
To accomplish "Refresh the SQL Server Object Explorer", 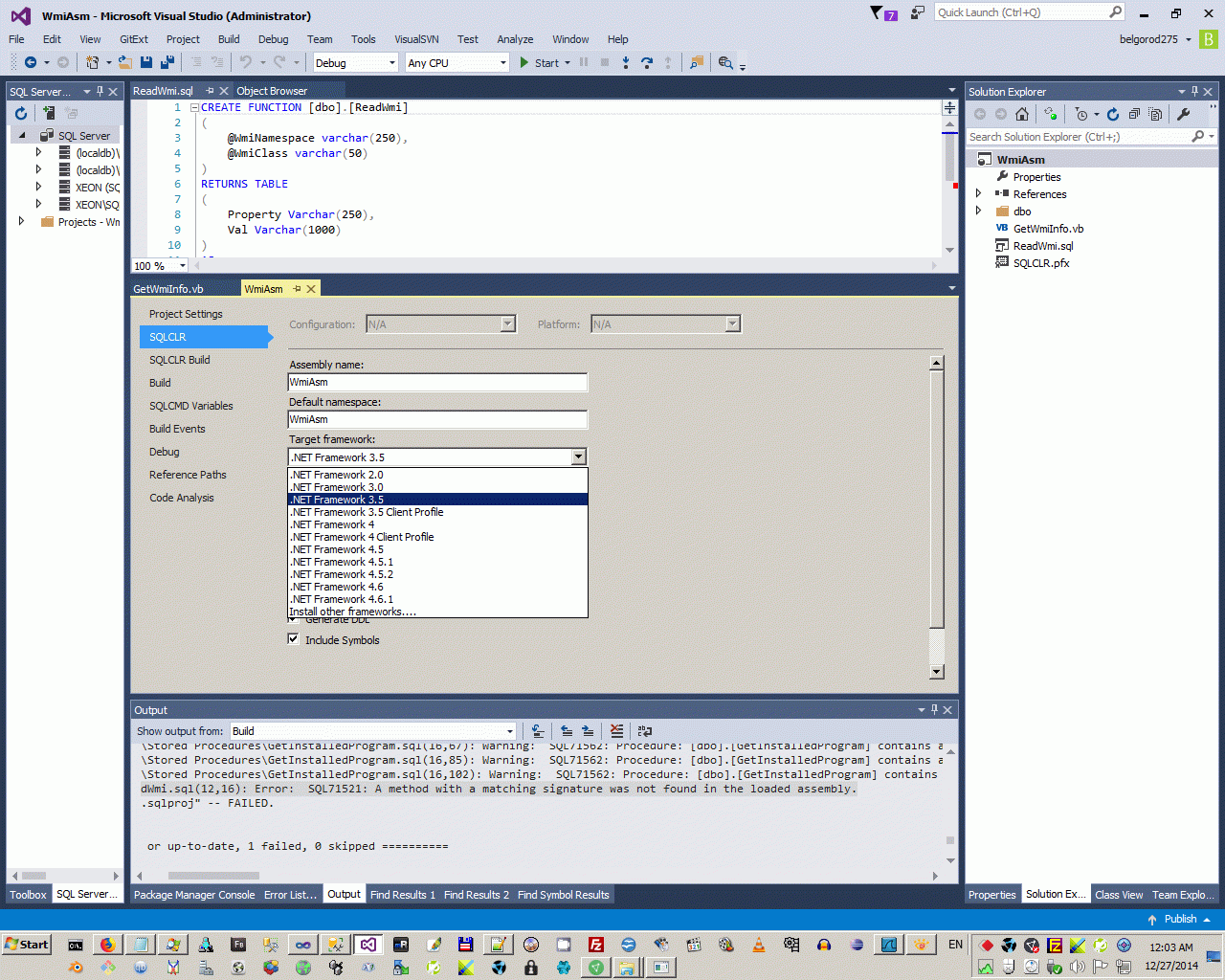I will (21, 113).
